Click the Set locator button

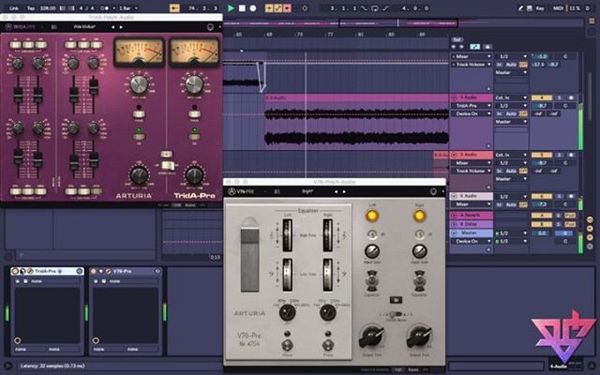tap(457, 39)
